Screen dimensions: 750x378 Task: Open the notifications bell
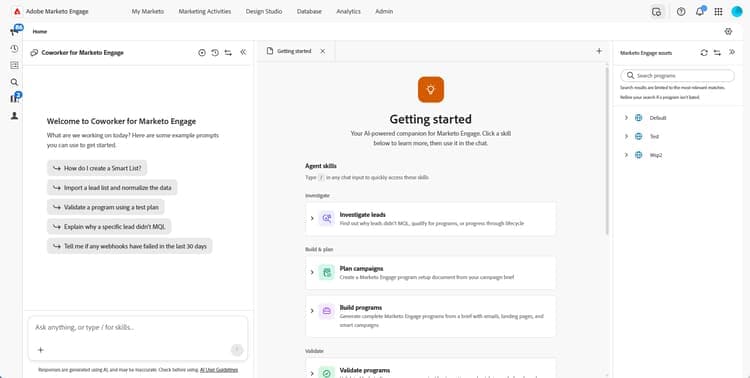(700, 11)
